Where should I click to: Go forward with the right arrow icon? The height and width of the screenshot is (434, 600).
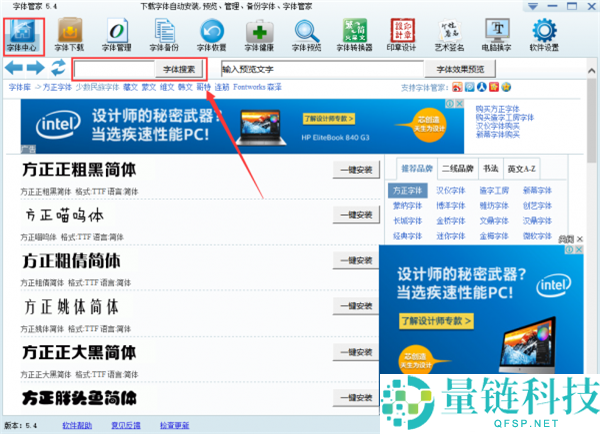36,68
